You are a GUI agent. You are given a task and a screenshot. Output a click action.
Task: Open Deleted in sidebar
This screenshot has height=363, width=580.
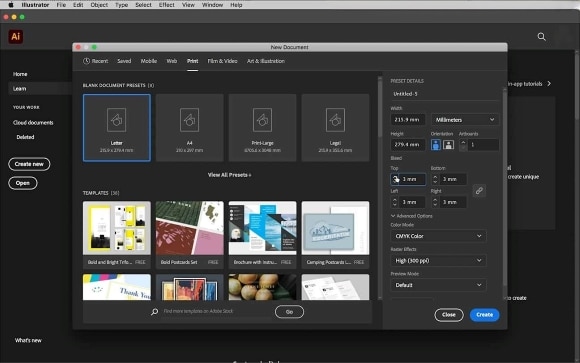(x=25, y=137)
